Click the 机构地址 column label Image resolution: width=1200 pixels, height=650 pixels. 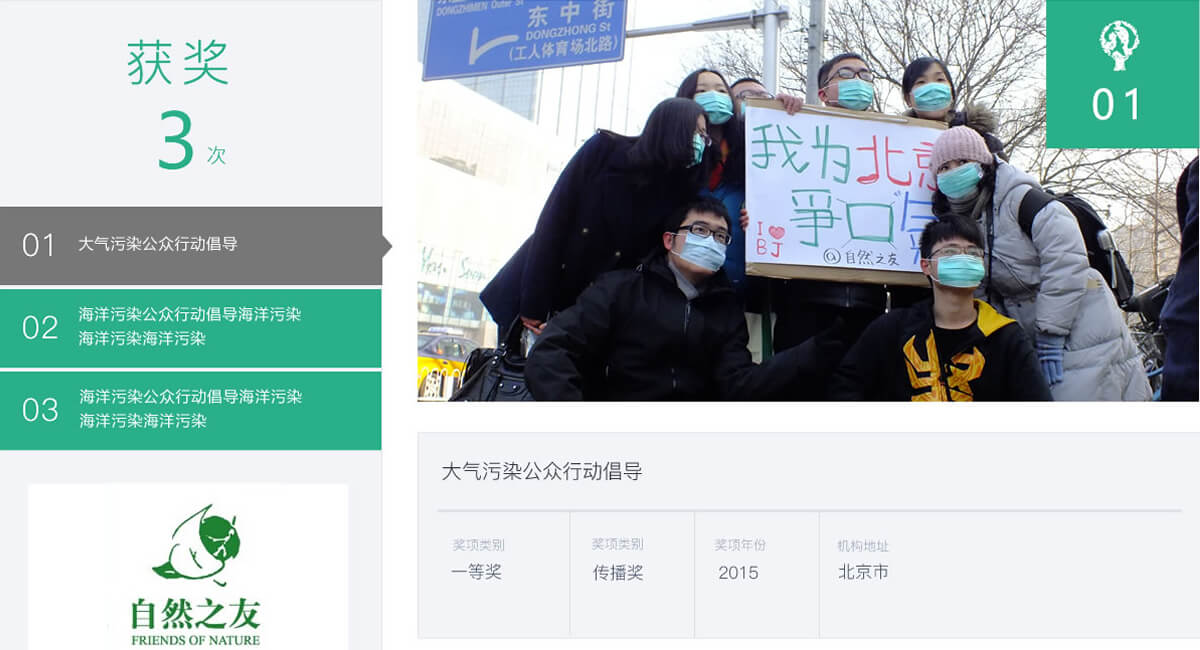tap(863, 546)
